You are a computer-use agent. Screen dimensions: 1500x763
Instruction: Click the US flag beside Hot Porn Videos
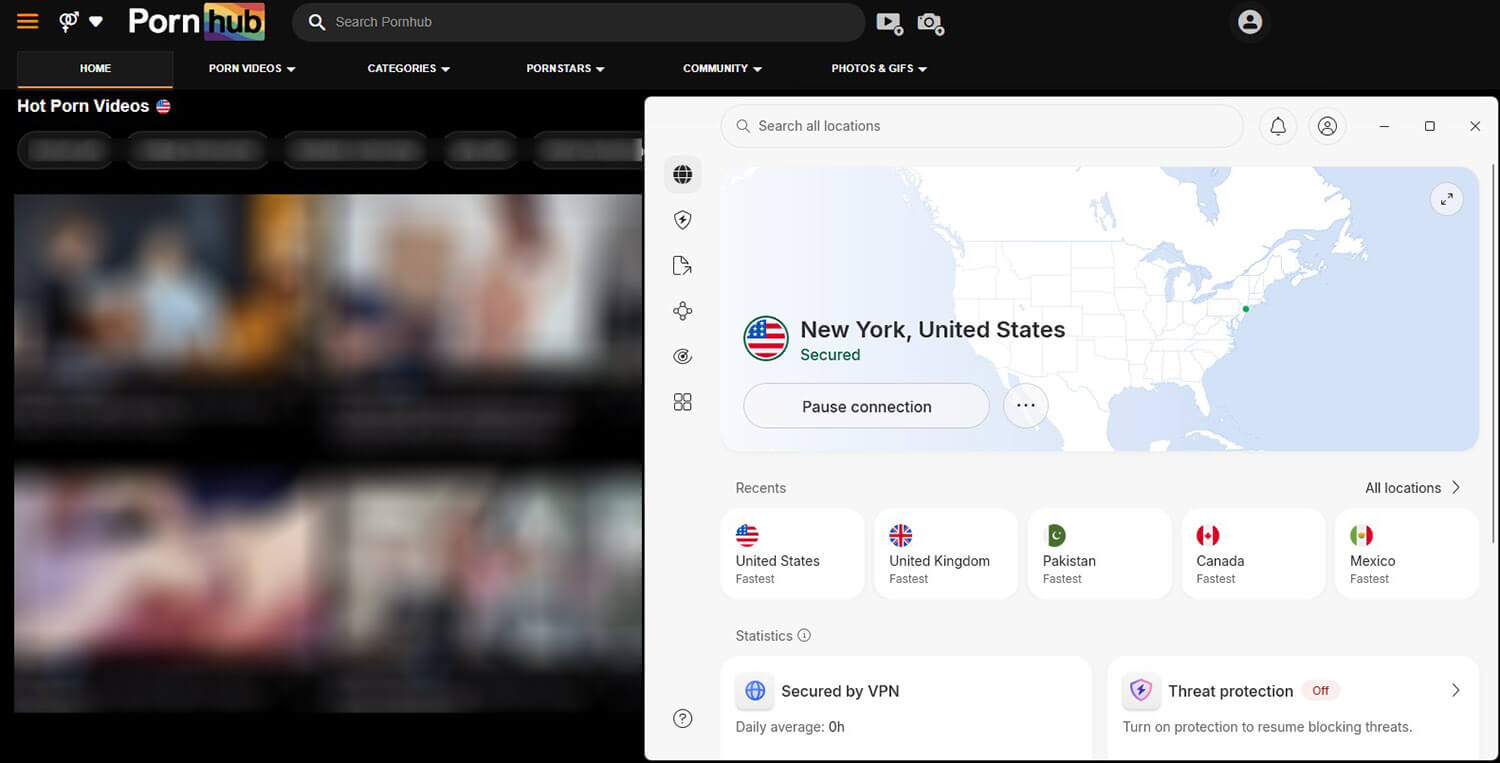point(163,106)
